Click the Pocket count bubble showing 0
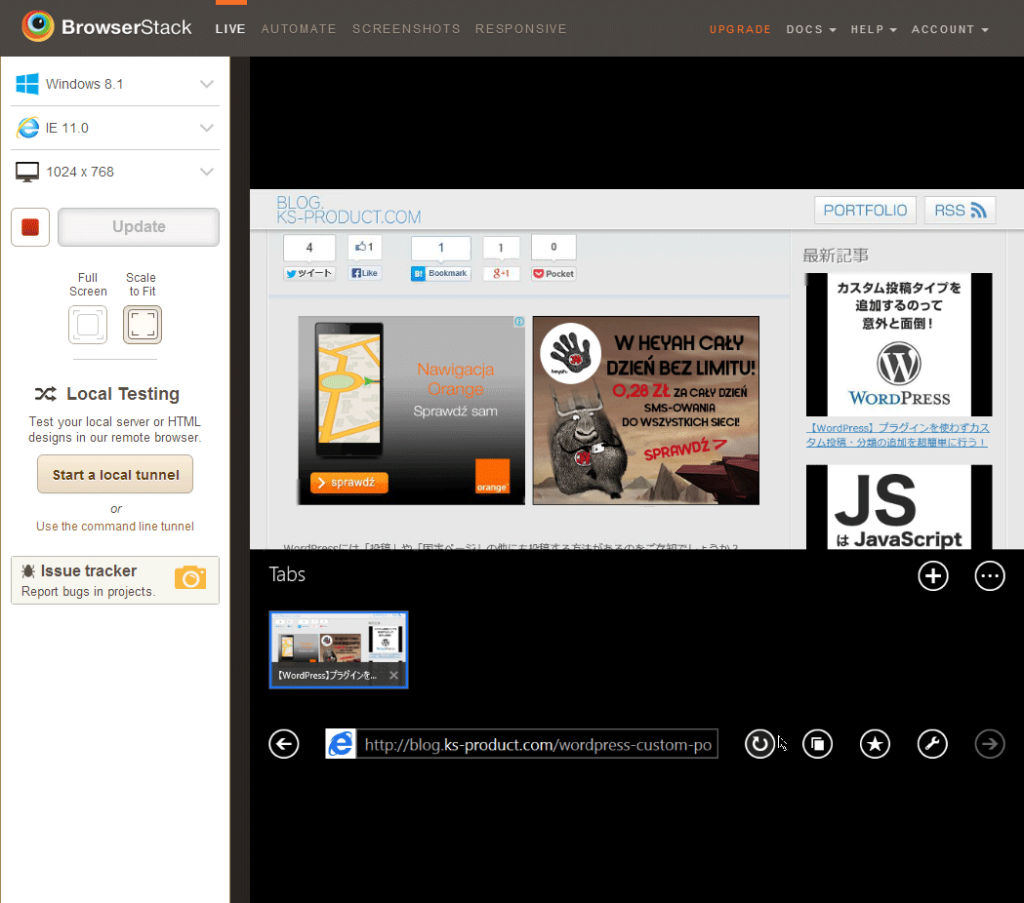The image size is (1024, 903). pyautogui.click(x=554, y=247)
